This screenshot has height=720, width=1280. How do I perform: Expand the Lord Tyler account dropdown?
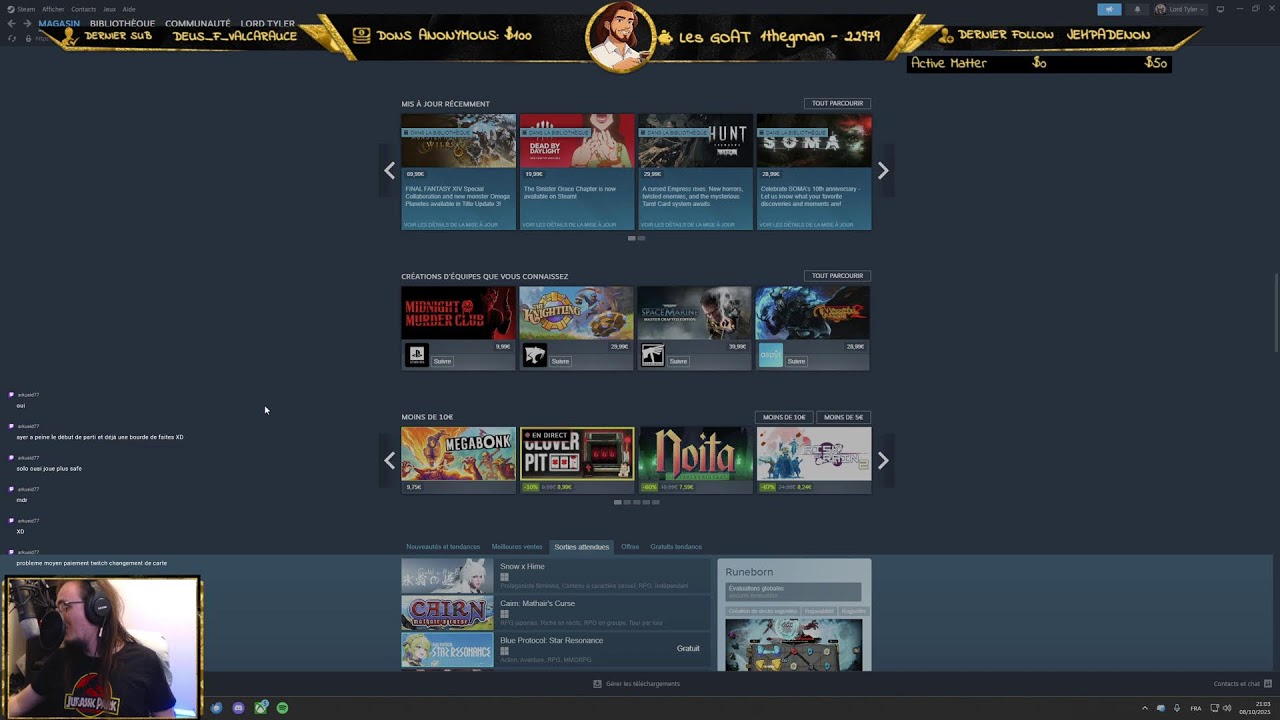pos(1180,9)
